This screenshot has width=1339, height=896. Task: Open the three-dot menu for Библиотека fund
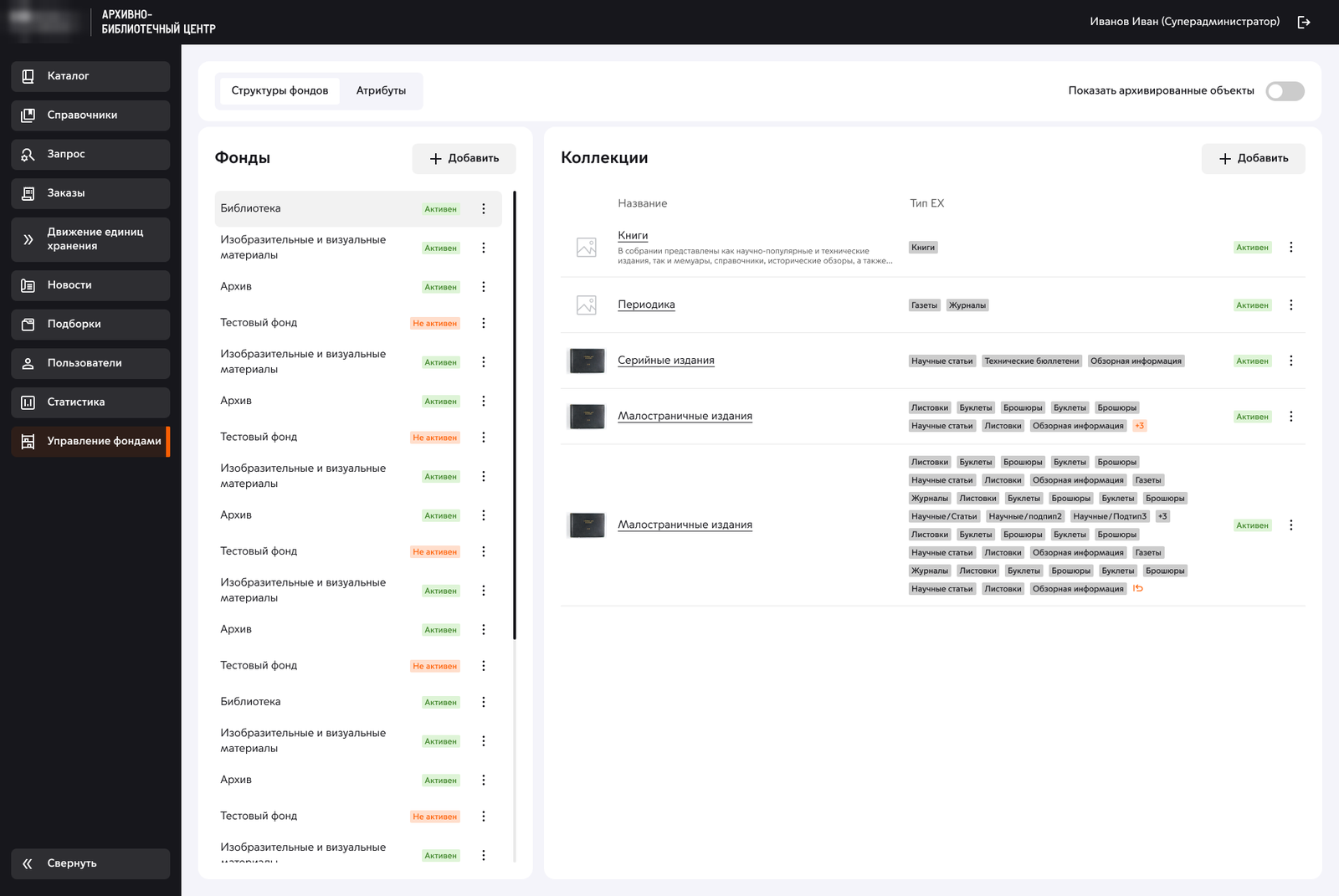pos(483,209)
